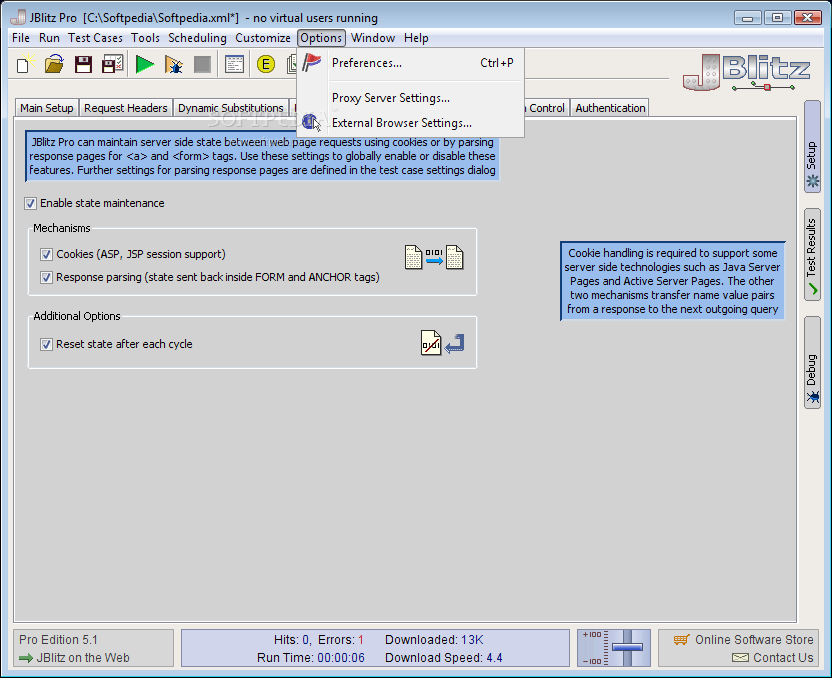Click the yellow E toolbar icon
Viewport: 832px width, 678px height.
click(265, 65)
